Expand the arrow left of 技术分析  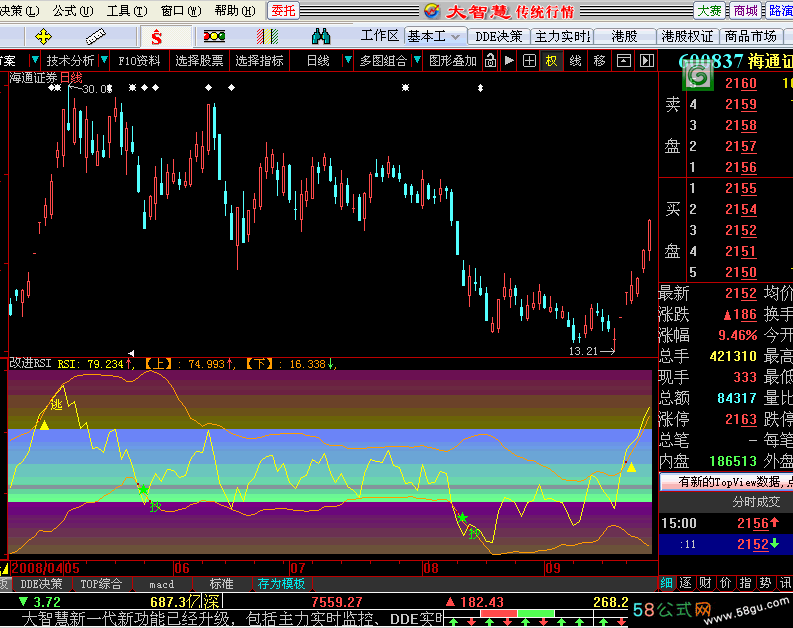tap(35, 60)
